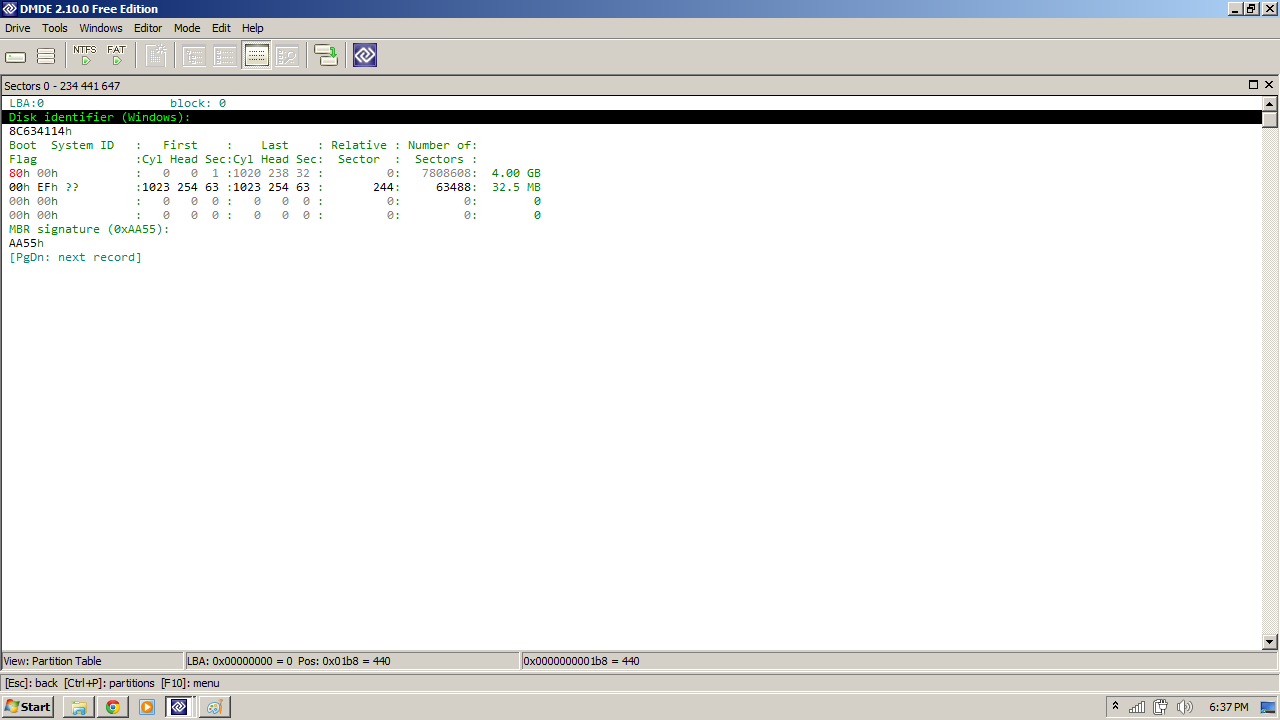Click the DMDE logo toolbar icon
Screen dimensions: 1280x720
click(x=365, y=56)
